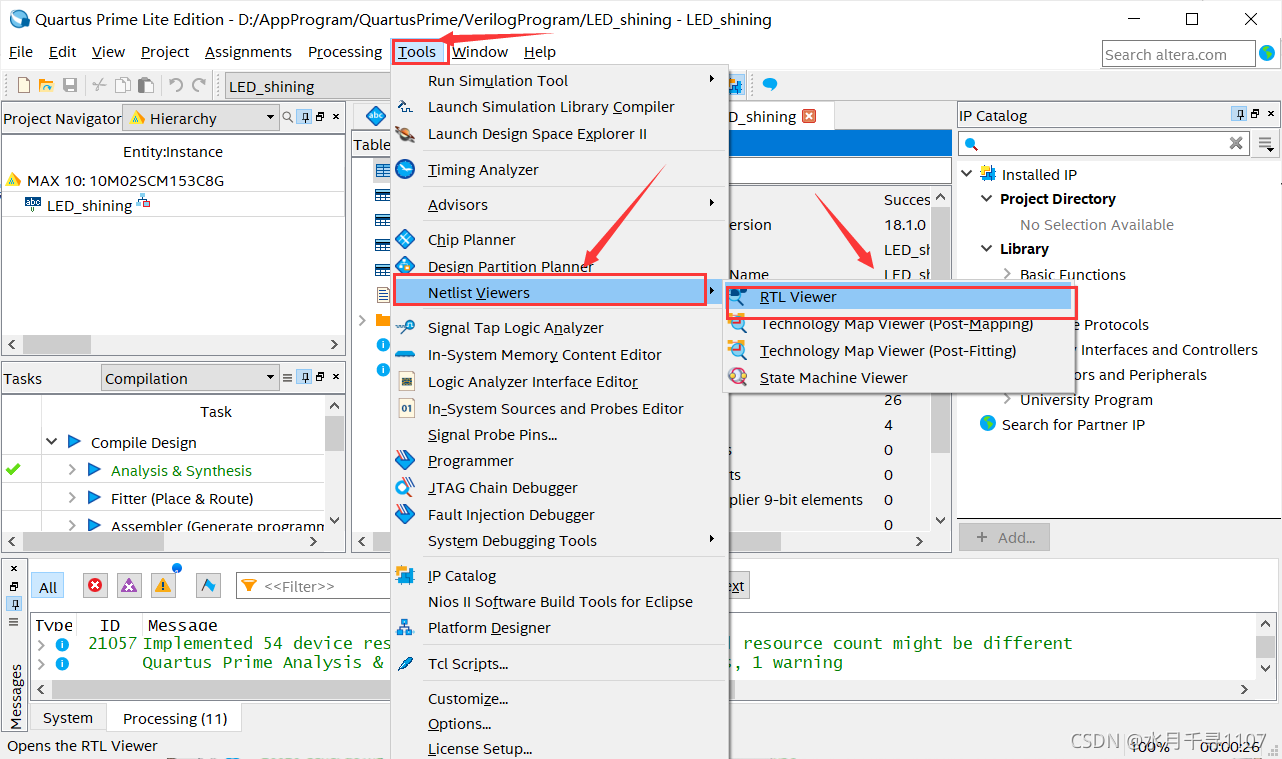1282x759 pixels.
Task: Expand the Analysis & Synthesis task
Action: pyautogui.click(x=72, y=470)
